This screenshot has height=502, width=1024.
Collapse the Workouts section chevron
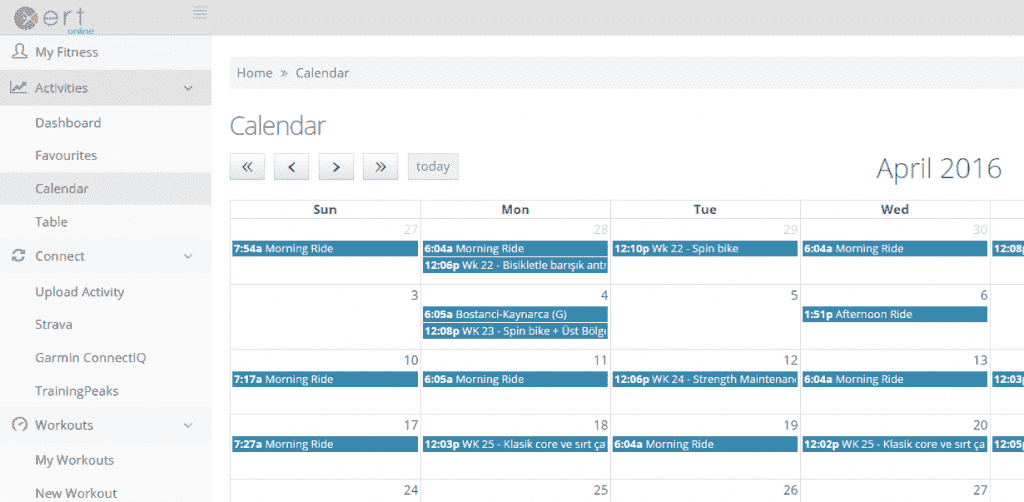[x=189, y=425]
